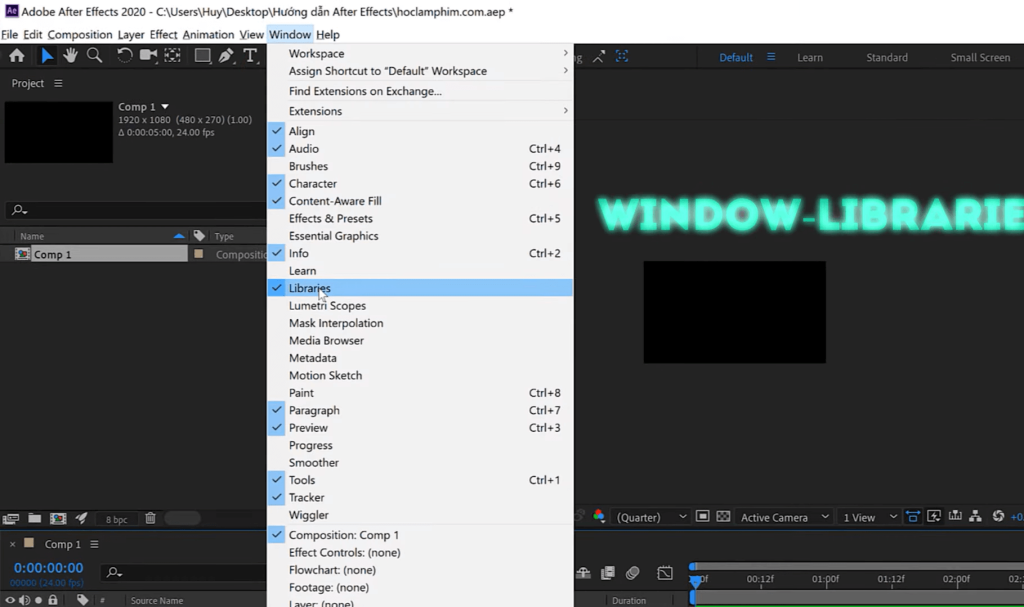
Task: Open the Help menu
Action: click(327, 34)
